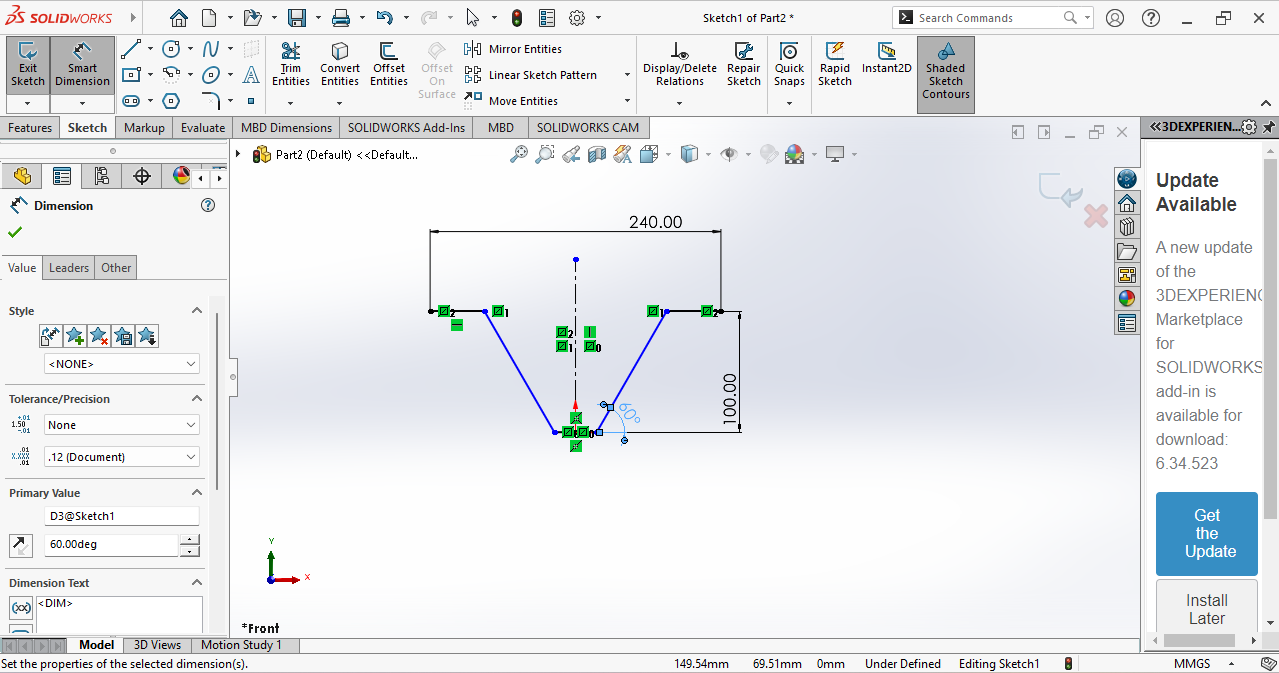Select the sketch Text tool
The image size is (1279, 673).
pos(251,75)
